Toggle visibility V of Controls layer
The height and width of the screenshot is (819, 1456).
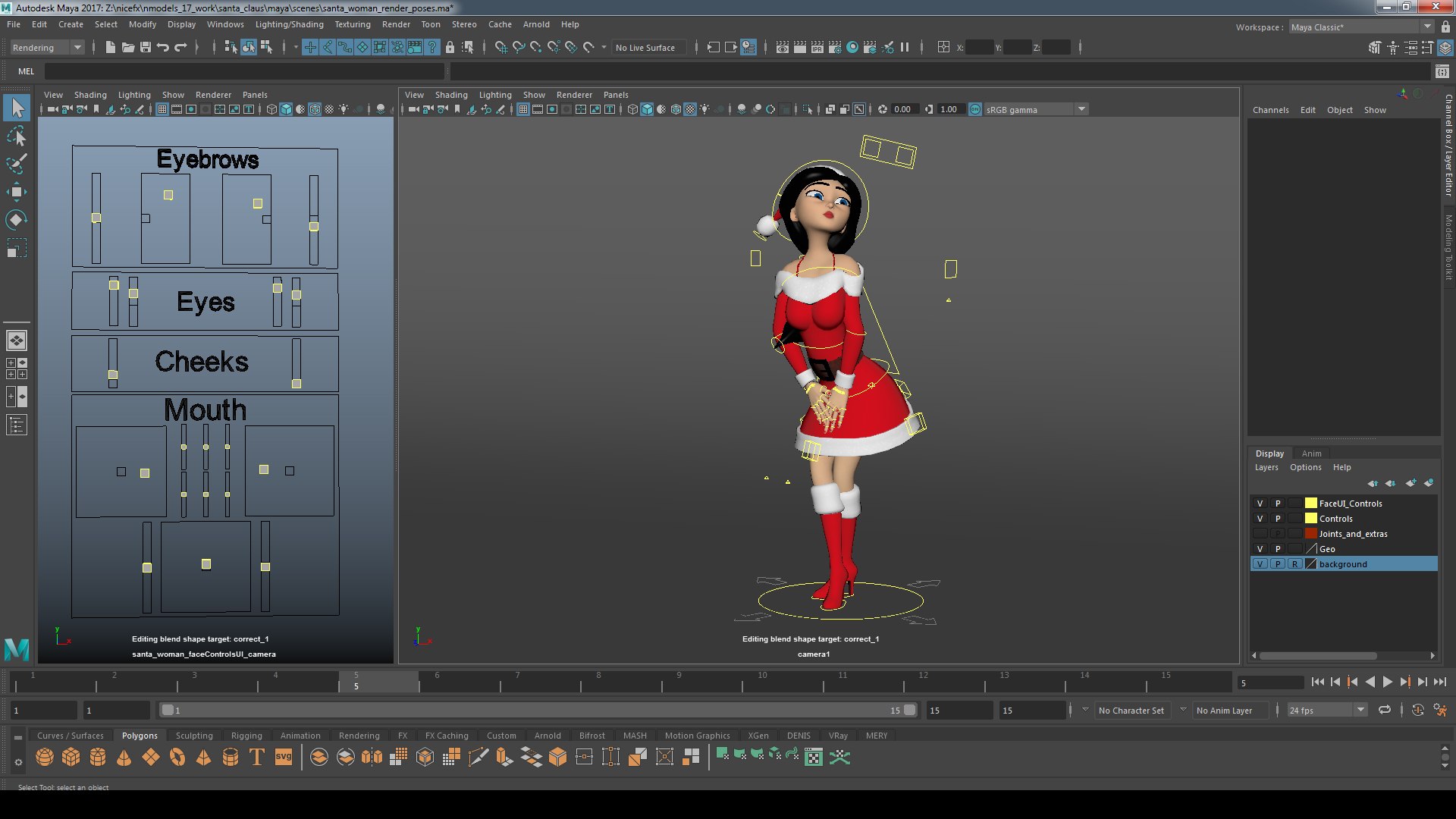(1260, 519)
